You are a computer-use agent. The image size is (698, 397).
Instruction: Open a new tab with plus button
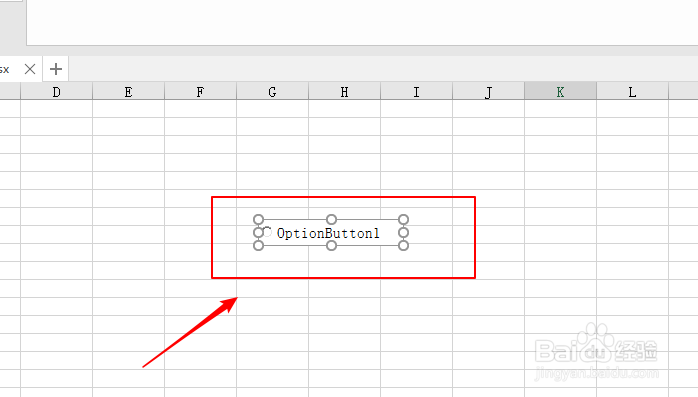point(56,69)
